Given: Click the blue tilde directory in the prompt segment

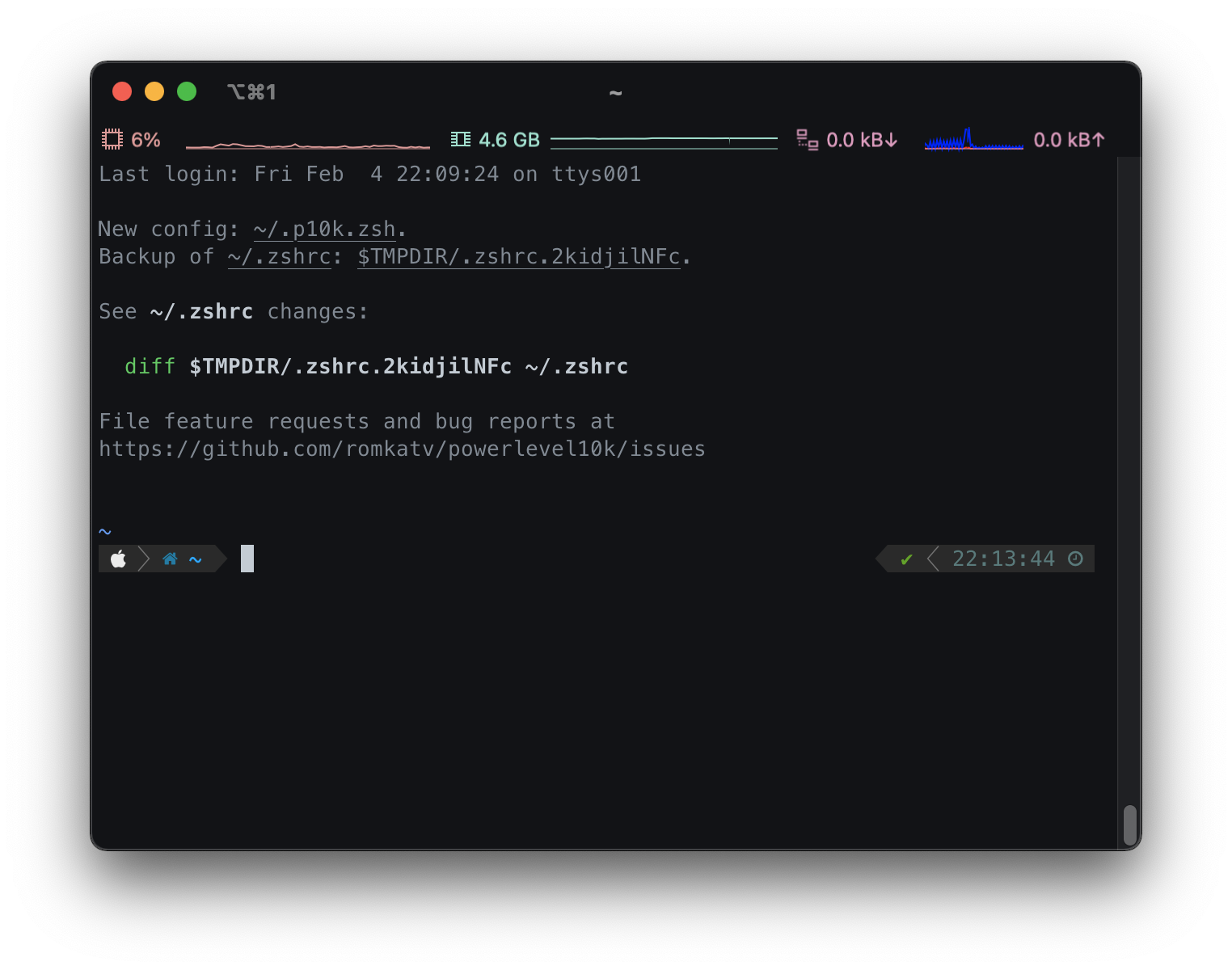Looking at the screenshot, I should tap(195, 559).
